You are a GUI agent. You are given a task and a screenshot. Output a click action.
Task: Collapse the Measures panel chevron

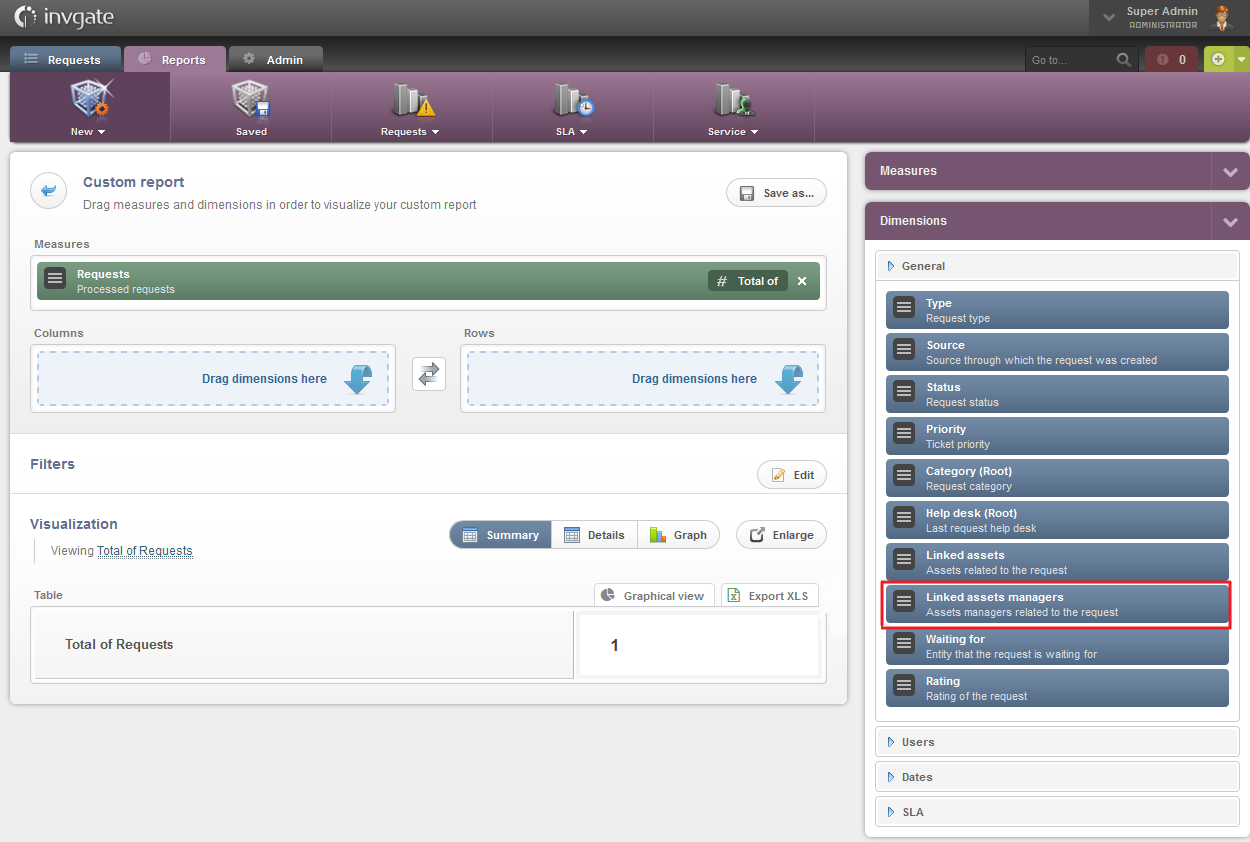(1230, 171)
